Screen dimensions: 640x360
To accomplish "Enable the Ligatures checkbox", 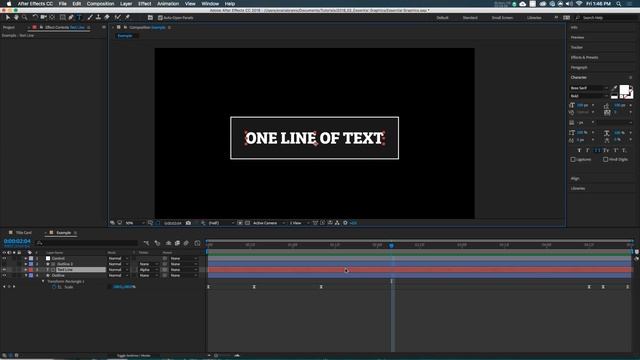I will tap(573, 160).
